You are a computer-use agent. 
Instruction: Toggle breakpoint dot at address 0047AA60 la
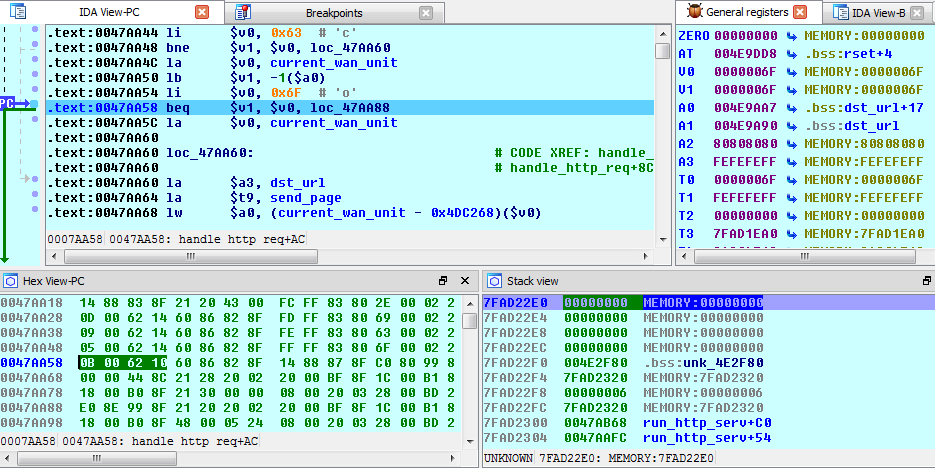(35, 178)
